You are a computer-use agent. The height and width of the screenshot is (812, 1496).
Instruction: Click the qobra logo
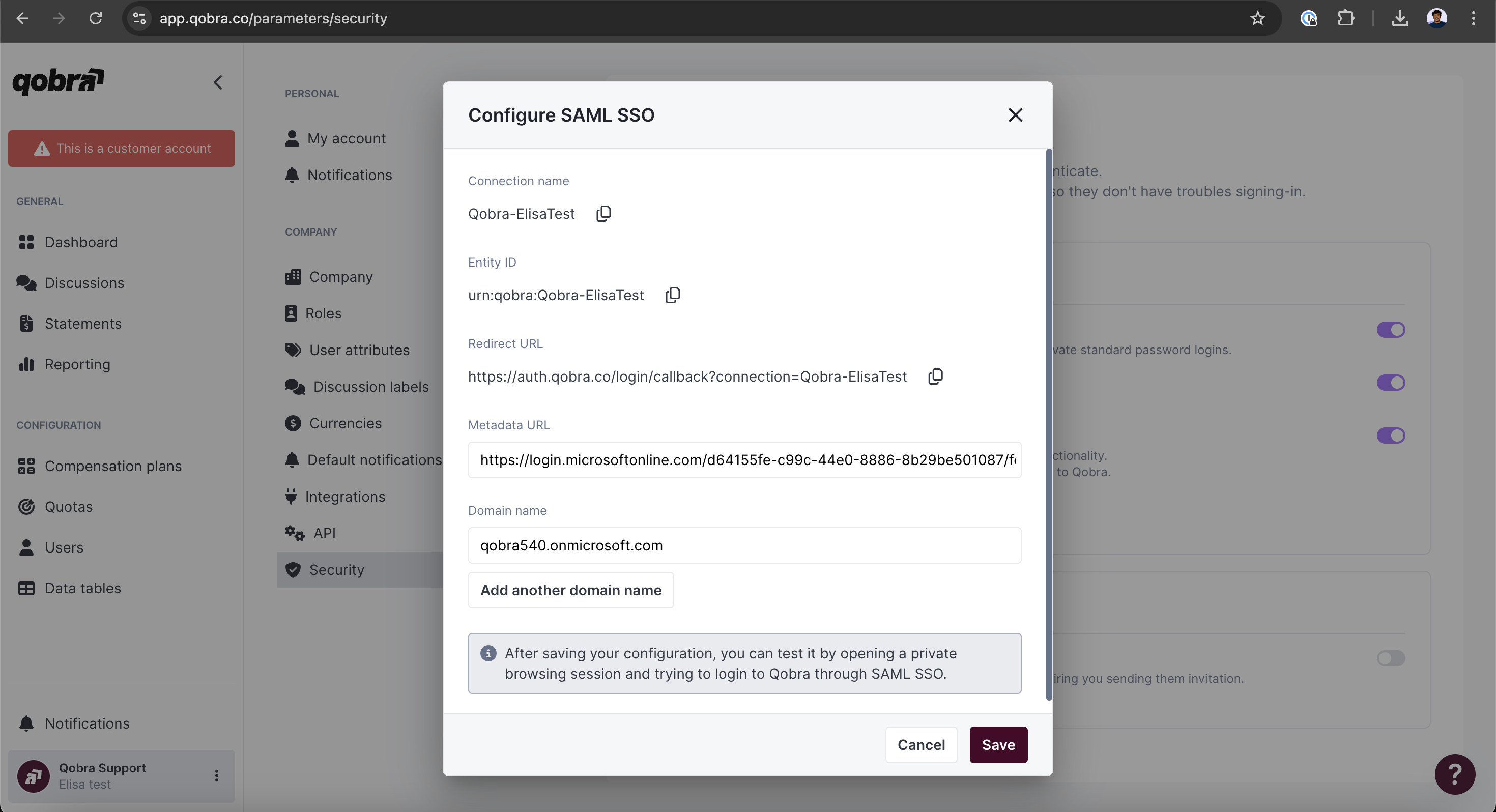tap(58, 81)
